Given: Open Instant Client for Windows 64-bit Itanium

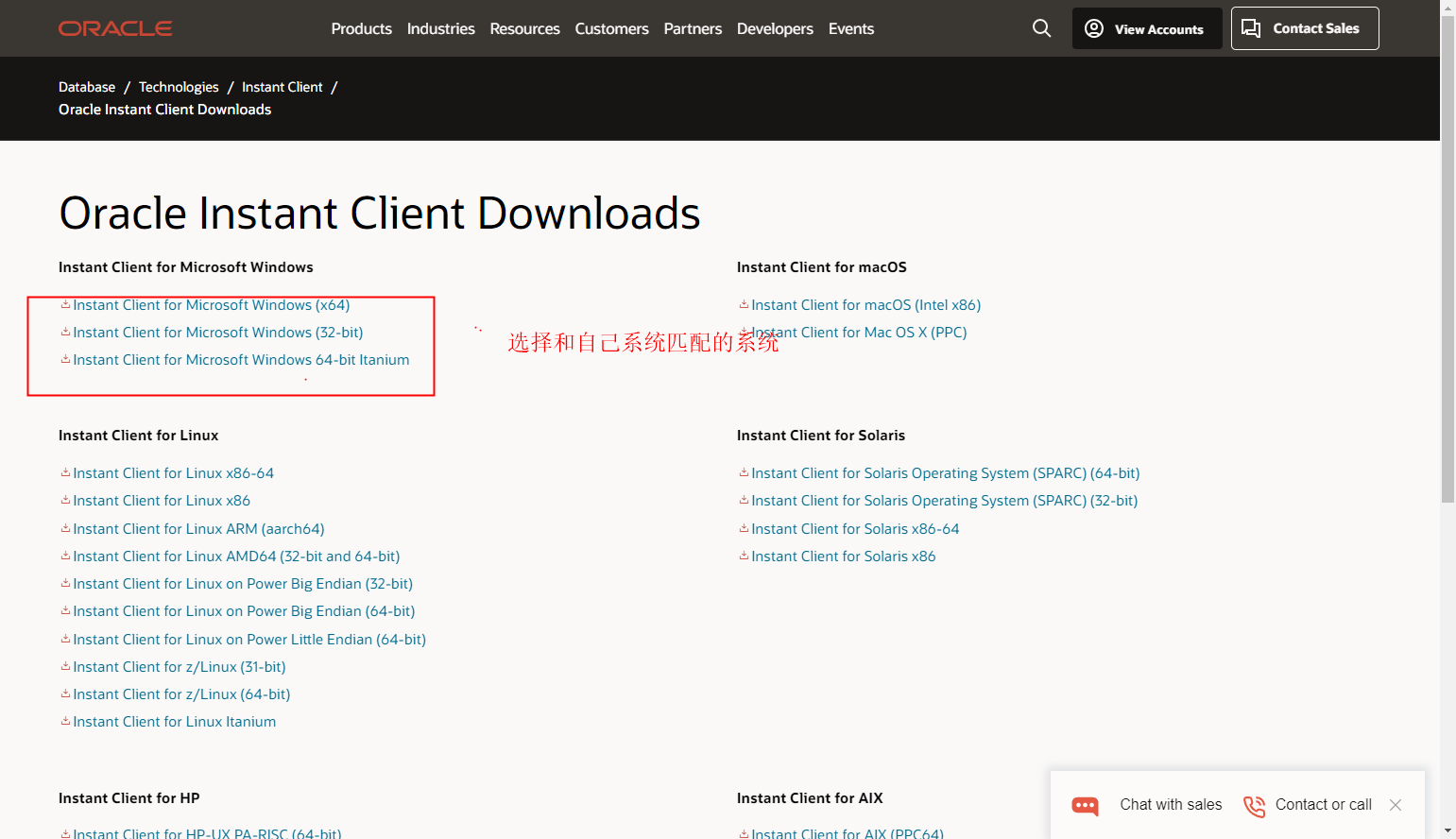Looking at the screenshot, I should [241, 360].
